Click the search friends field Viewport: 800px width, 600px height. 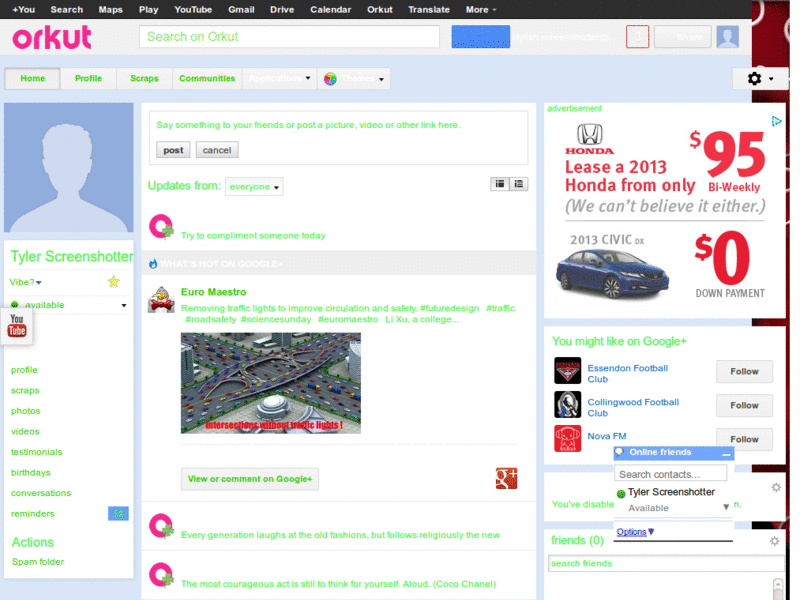point(666,563)
